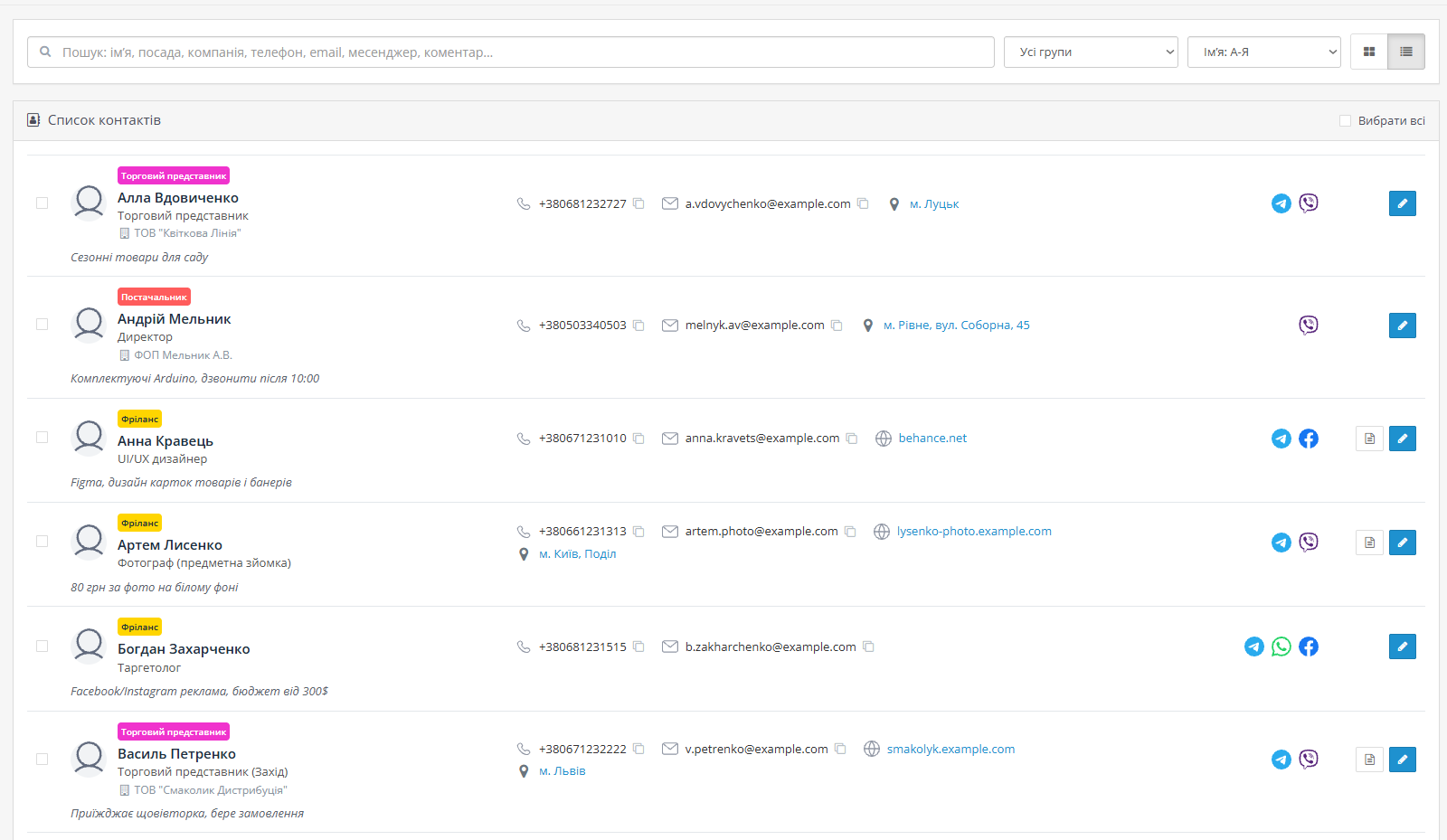Open Telegram for Алла Вдовиченко
This screenshot has width=1447, height=840.
[x=1281, y=203]
